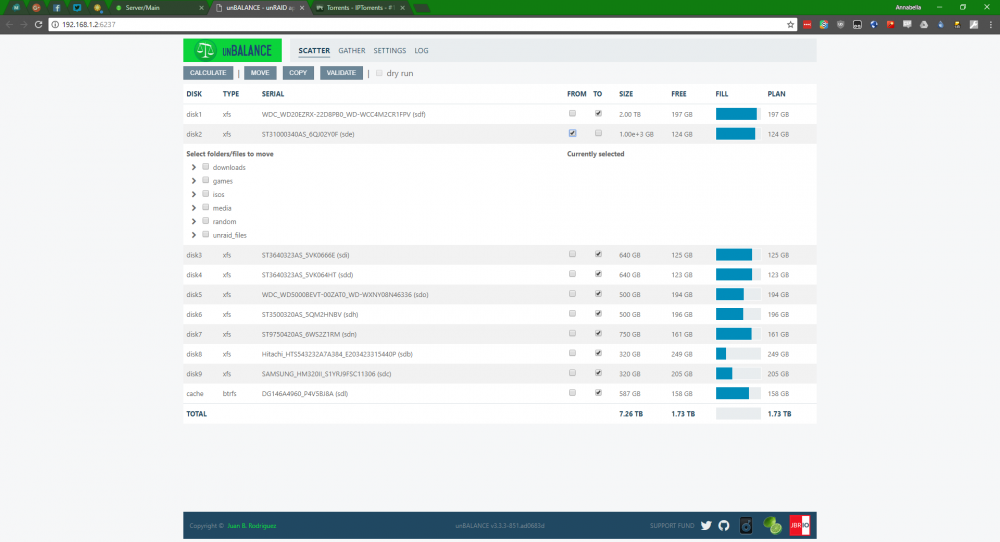Reload the page with browser refresh icon
The height and width of the screenshot is (542, 1000).
(38, 24)
